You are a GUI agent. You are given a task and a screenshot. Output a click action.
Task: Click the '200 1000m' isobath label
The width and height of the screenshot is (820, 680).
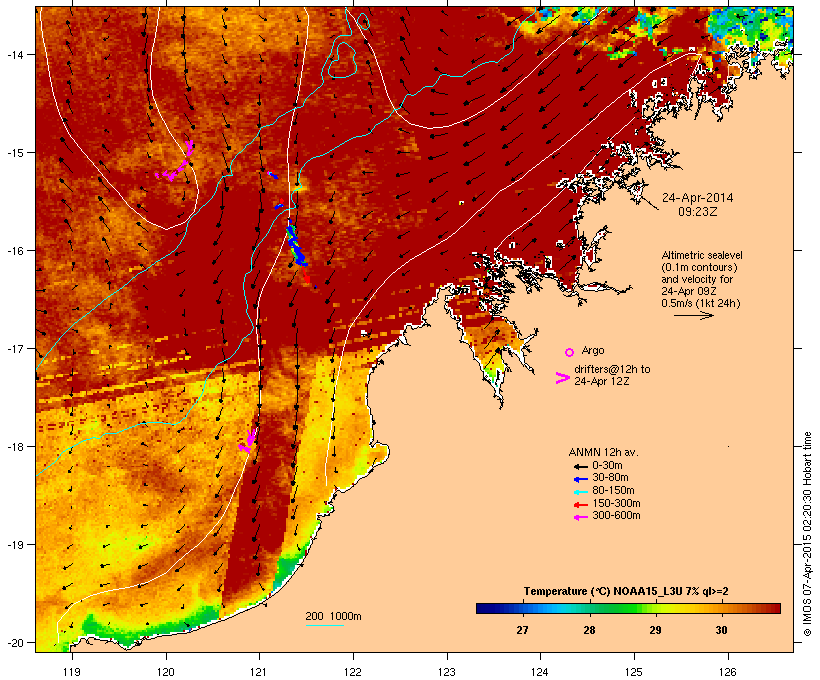333,616
